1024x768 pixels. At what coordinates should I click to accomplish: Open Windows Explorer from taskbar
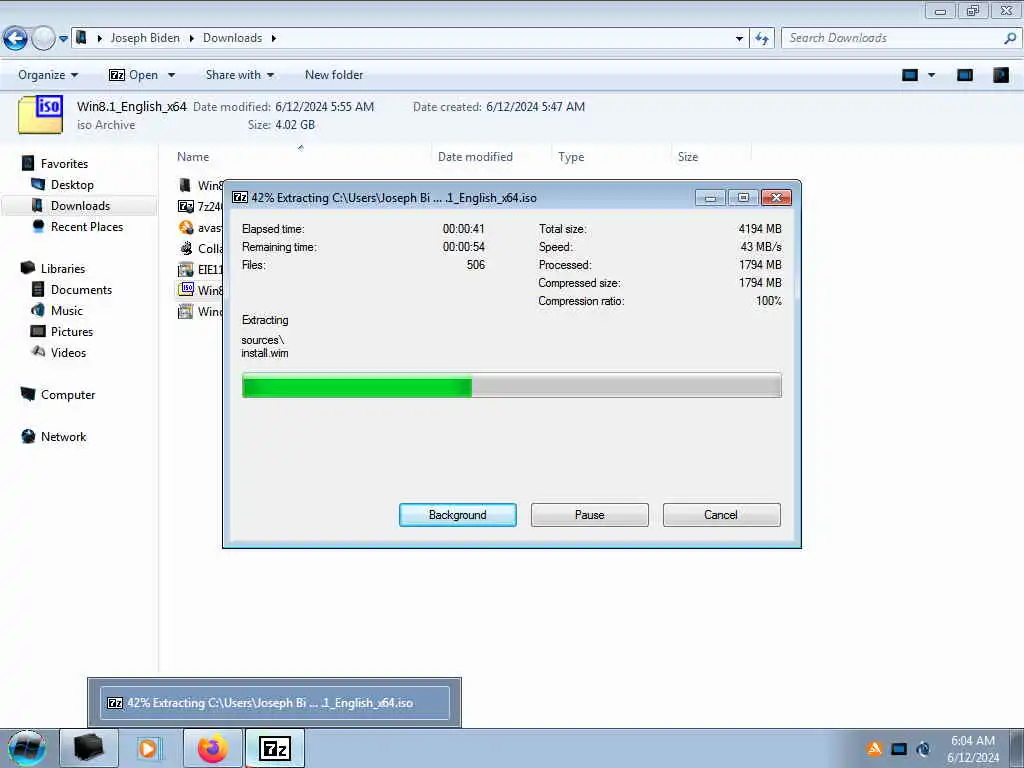click(x=89, y=748)
